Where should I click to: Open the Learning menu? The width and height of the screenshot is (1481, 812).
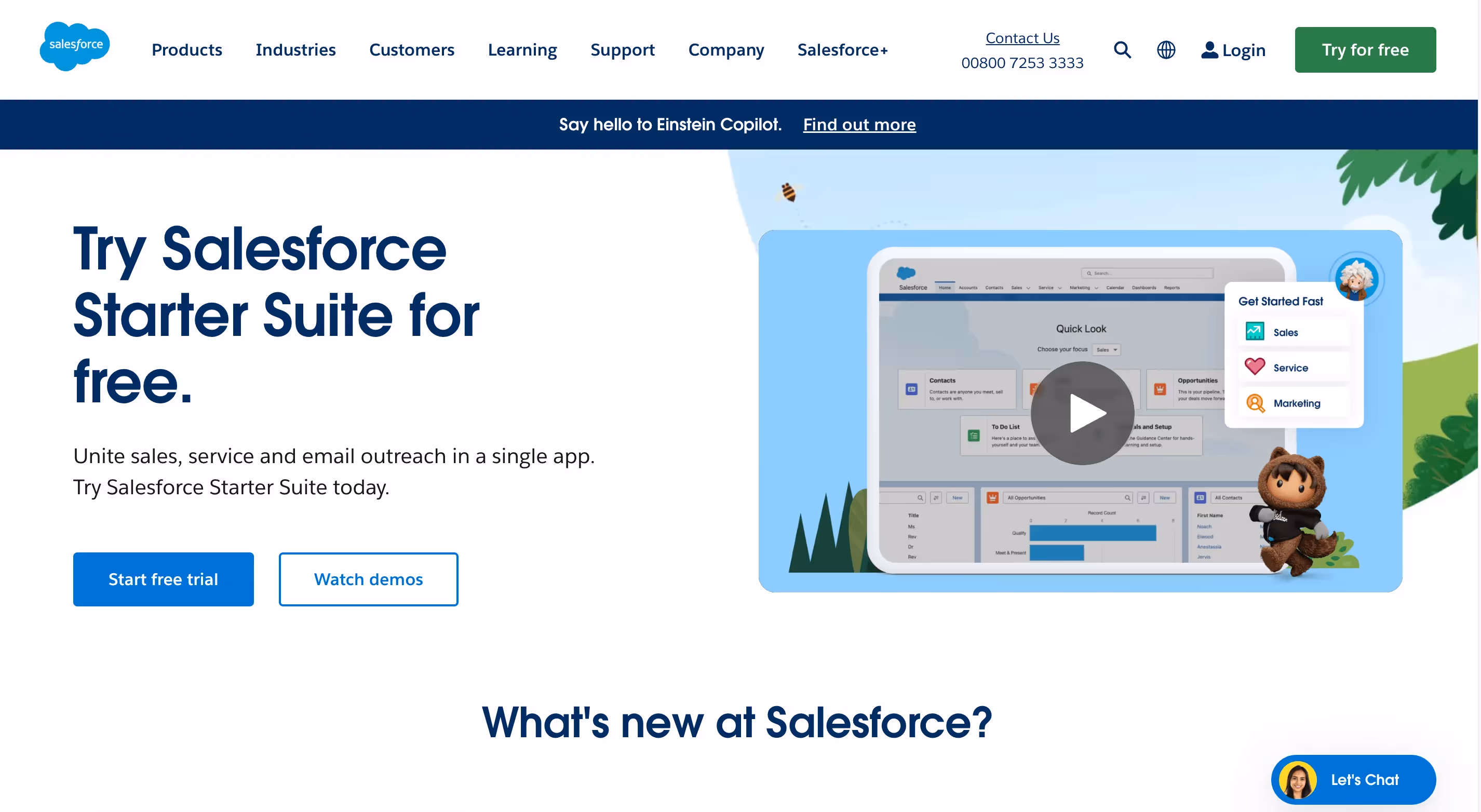(522, 50)
